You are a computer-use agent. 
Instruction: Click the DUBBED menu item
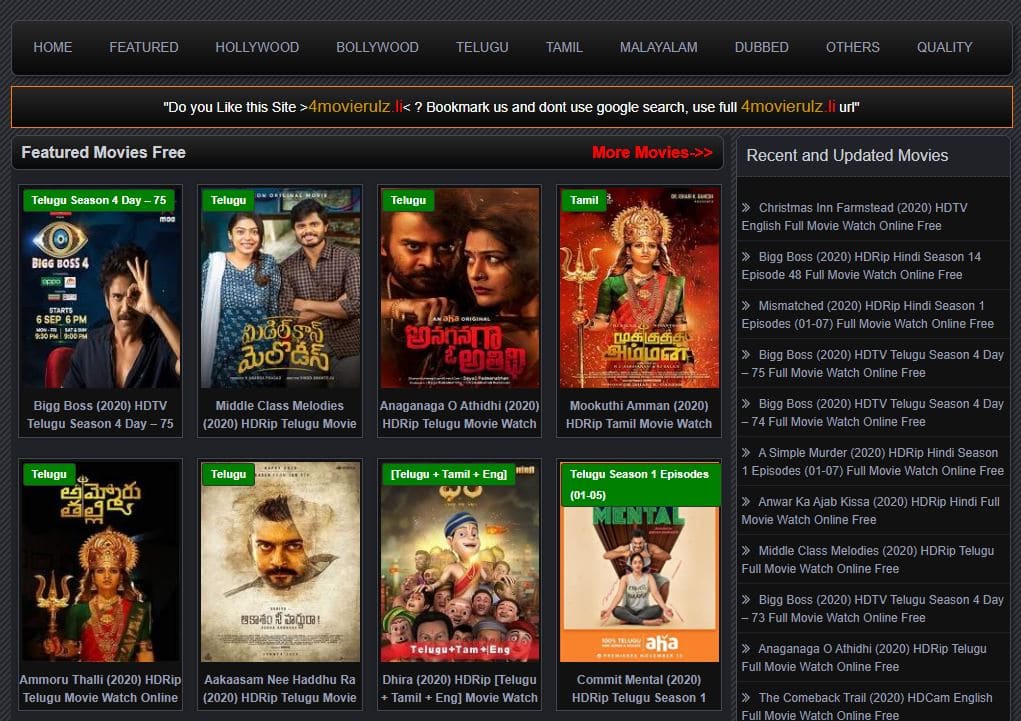point(761,48)
